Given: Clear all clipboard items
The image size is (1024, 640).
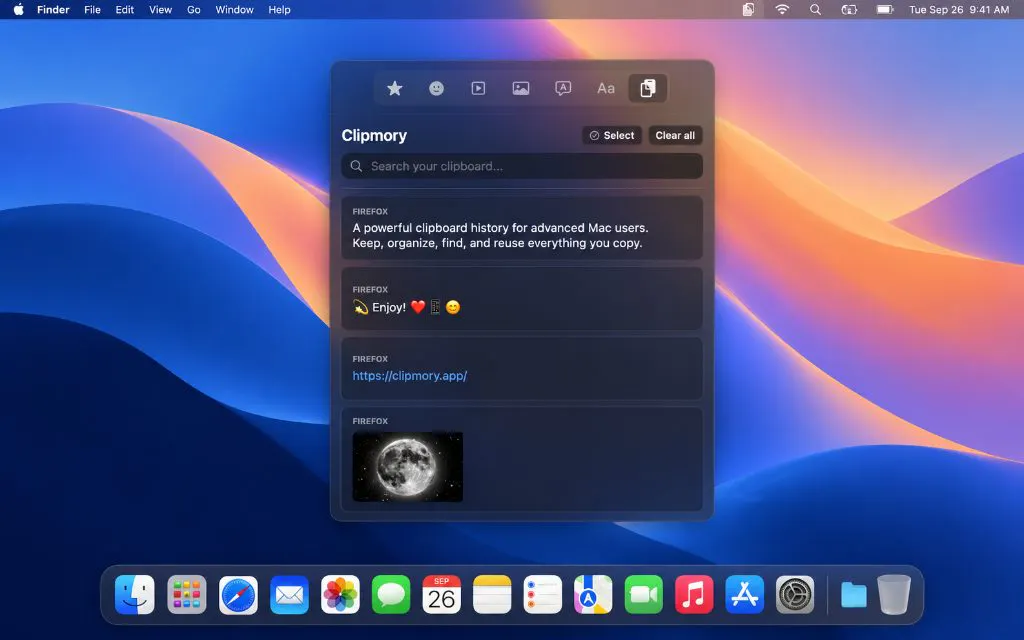Looking at the screenshot, I should 675,135.
